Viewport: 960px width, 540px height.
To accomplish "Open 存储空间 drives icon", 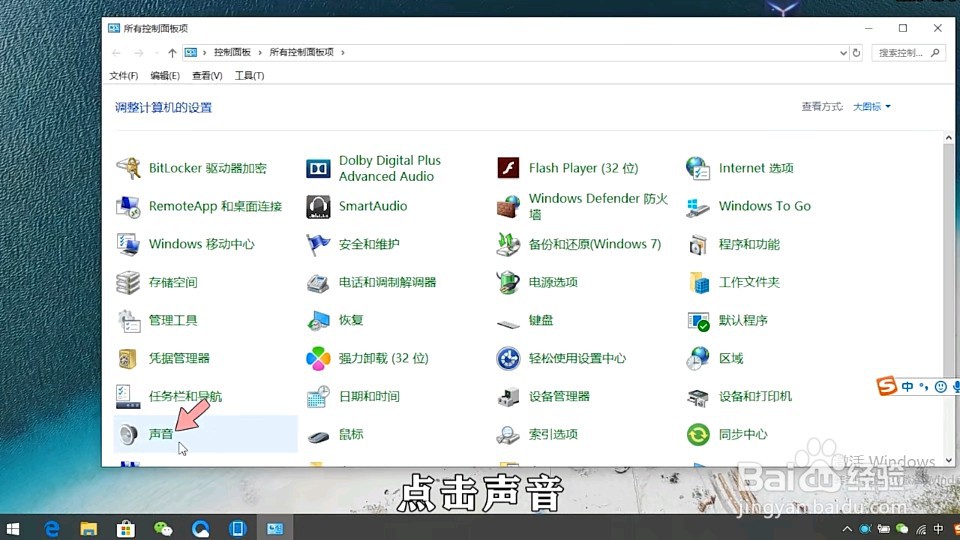I will click(129, 282).
